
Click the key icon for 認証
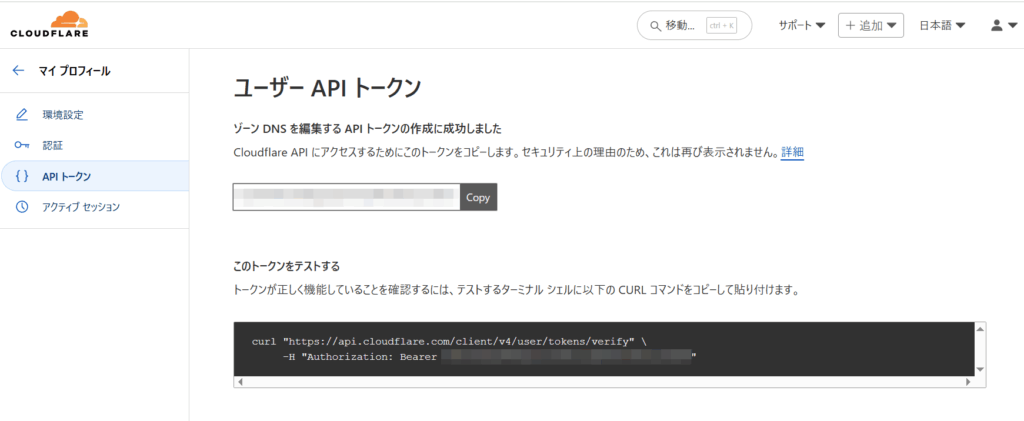pyautogui.click(x=22, y=146)
